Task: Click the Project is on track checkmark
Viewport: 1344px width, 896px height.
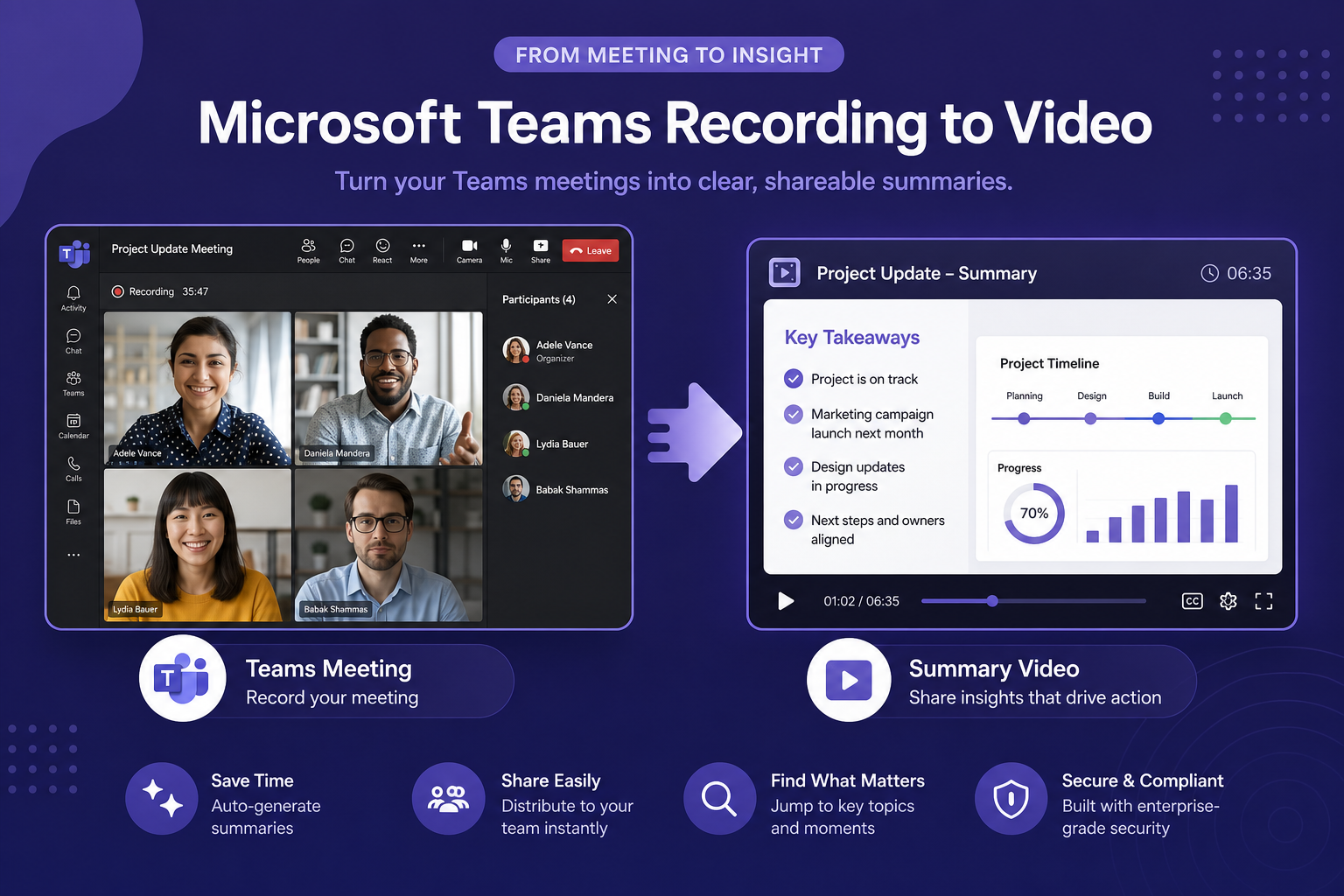Action: point(794,379)
